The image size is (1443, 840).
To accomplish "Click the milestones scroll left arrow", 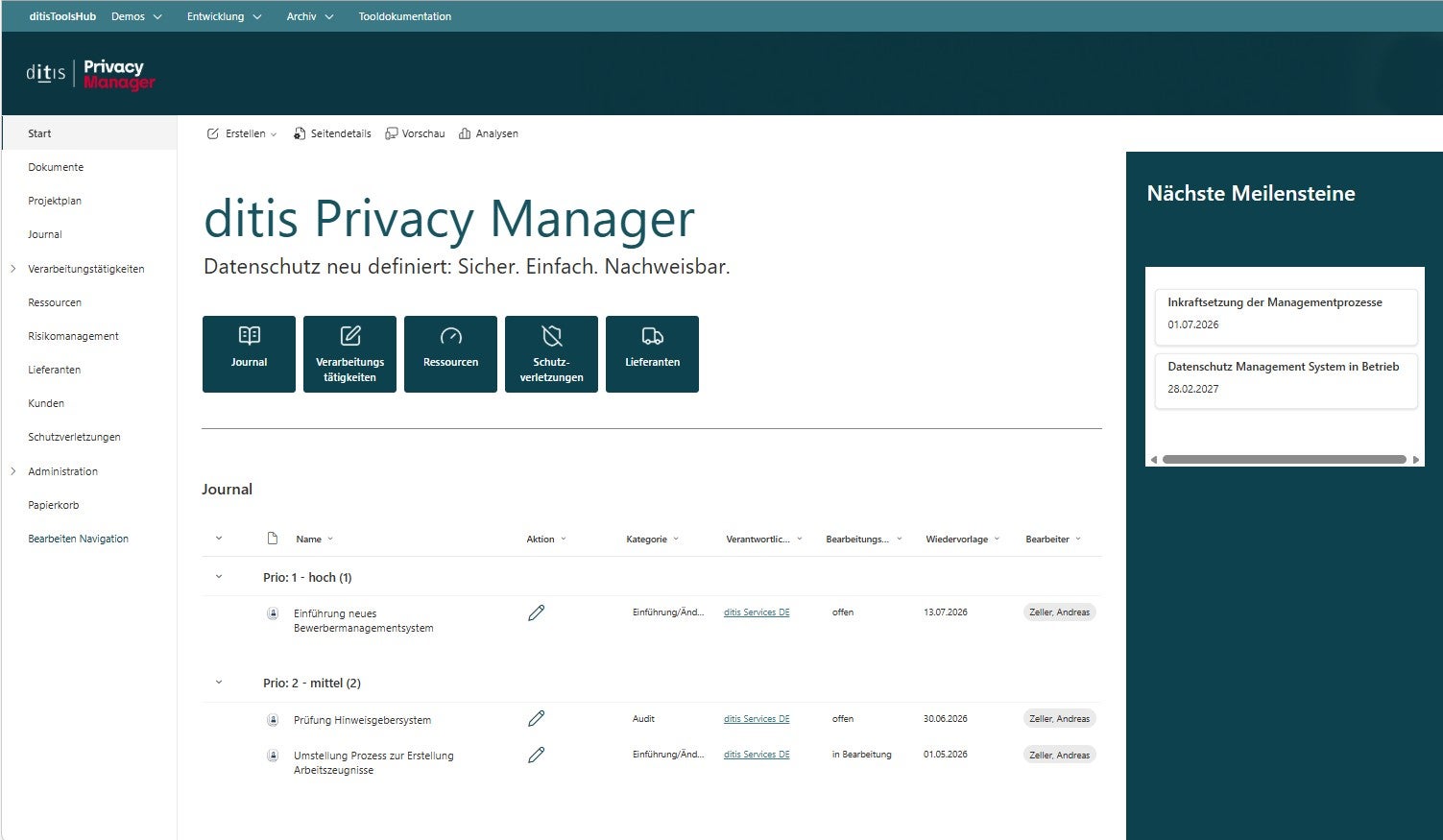I will coord(1153,460).
